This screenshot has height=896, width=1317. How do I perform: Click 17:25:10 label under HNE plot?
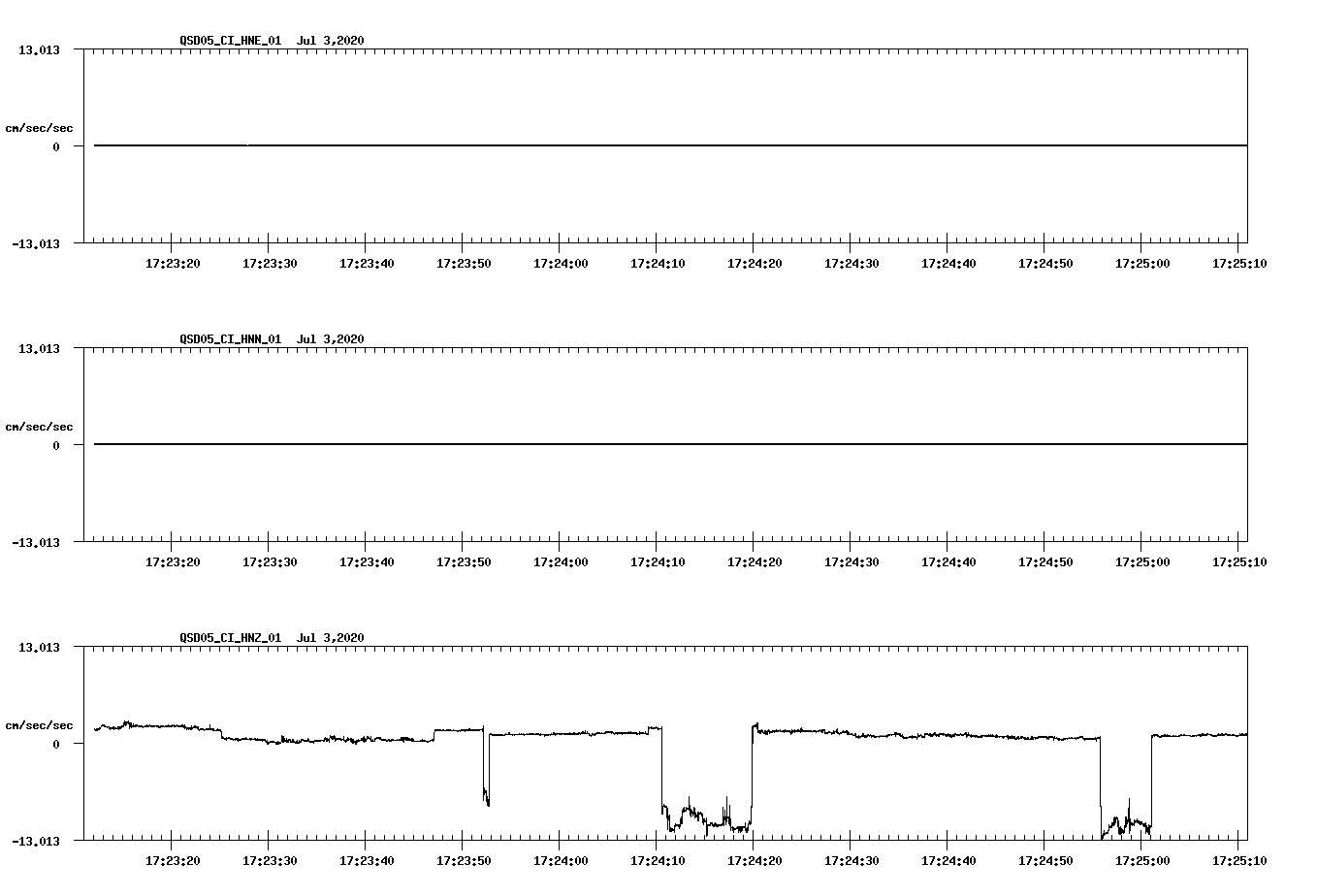pyautogui.click(x=1239, y=264)
